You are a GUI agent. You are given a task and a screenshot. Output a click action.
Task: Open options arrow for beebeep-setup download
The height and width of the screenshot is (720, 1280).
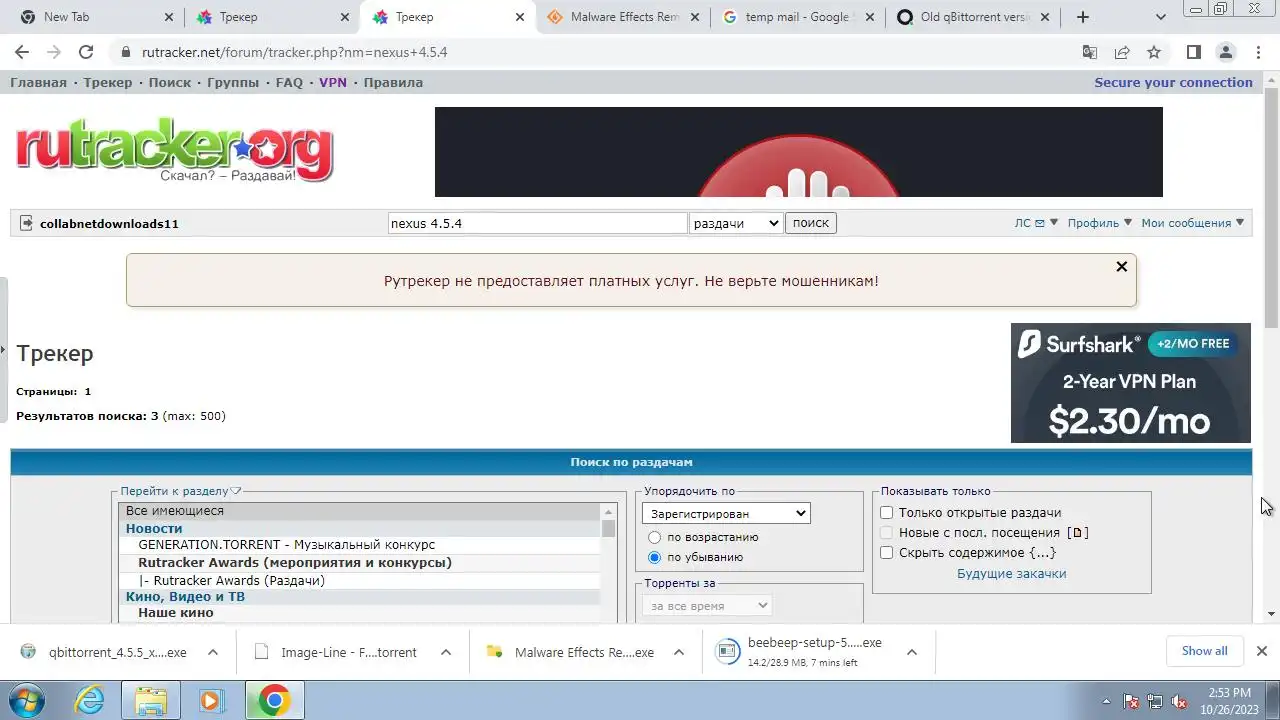click(912, 652)
